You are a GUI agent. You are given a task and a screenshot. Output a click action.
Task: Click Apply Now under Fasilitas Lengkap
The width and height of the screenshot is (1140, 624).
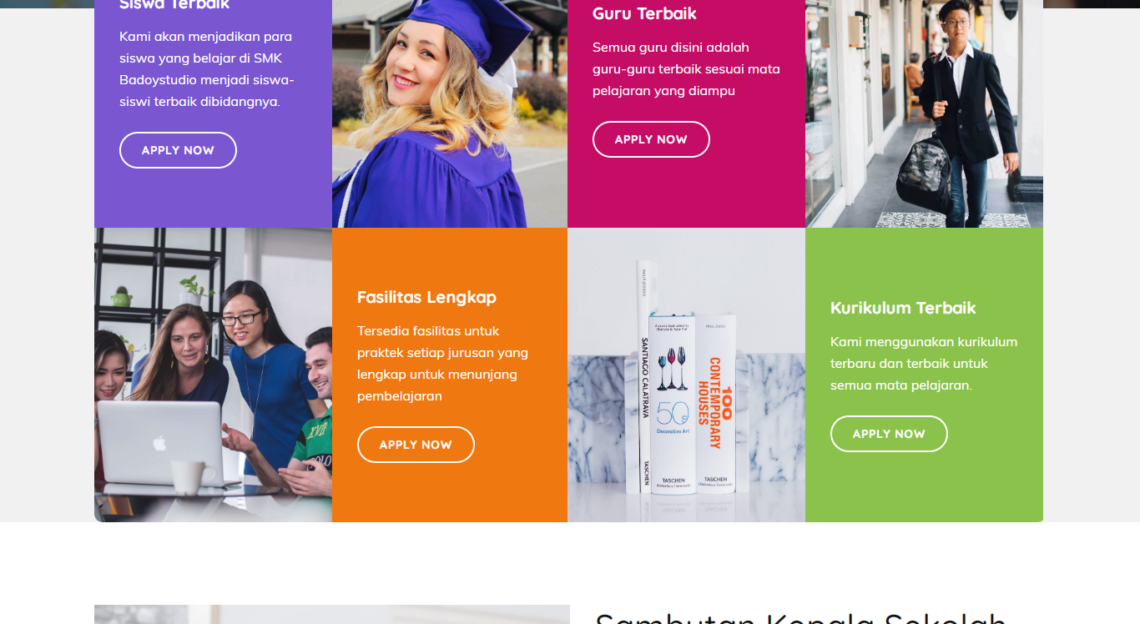[415, 444]
